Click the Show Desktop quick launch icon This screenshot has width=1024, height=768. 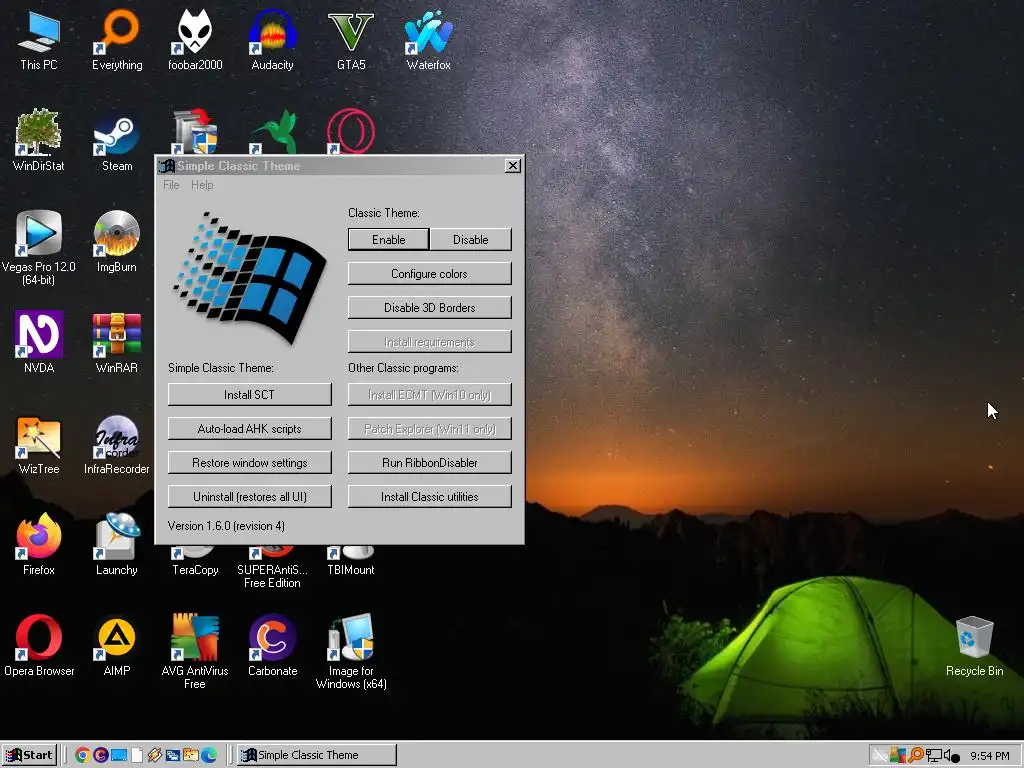[x=119, y=755]
